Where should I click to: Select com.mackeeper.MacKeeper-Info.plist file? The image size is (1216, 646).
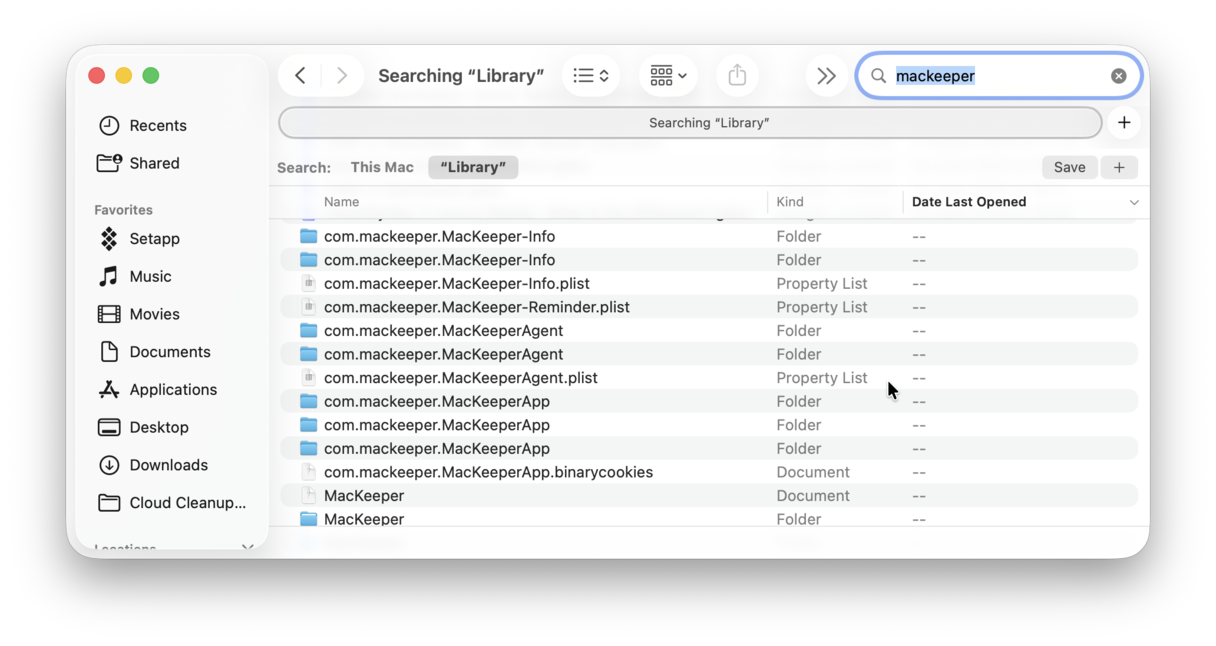[x=709, y=283]
